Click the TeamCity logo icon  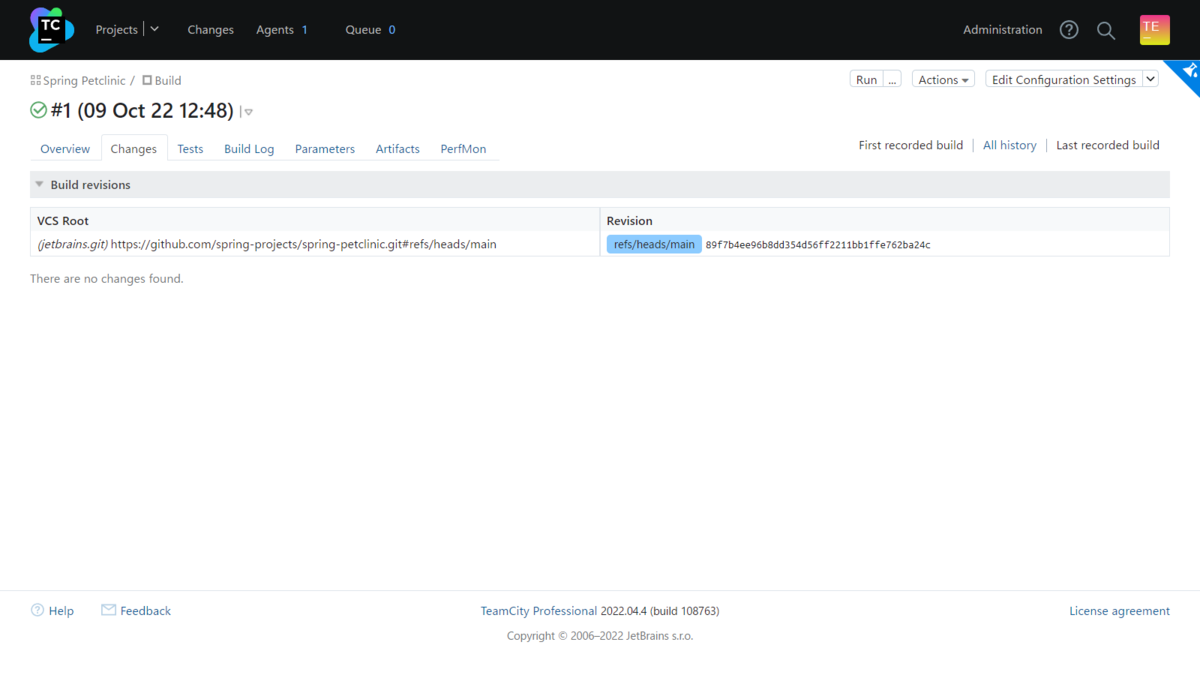tap(51, 29)
